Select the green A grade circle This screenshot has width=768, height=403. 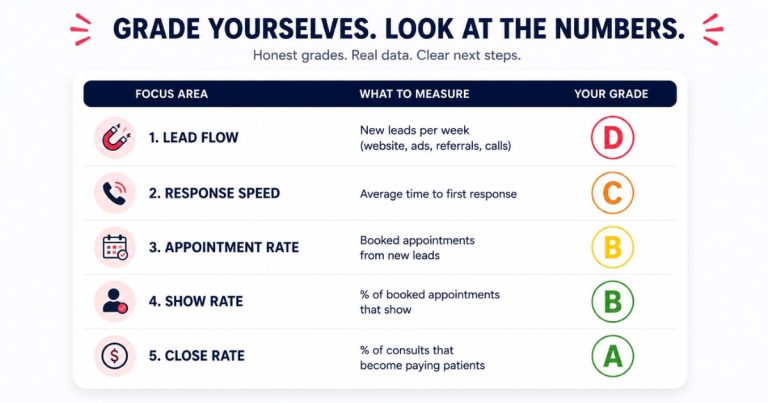(612, 356)
